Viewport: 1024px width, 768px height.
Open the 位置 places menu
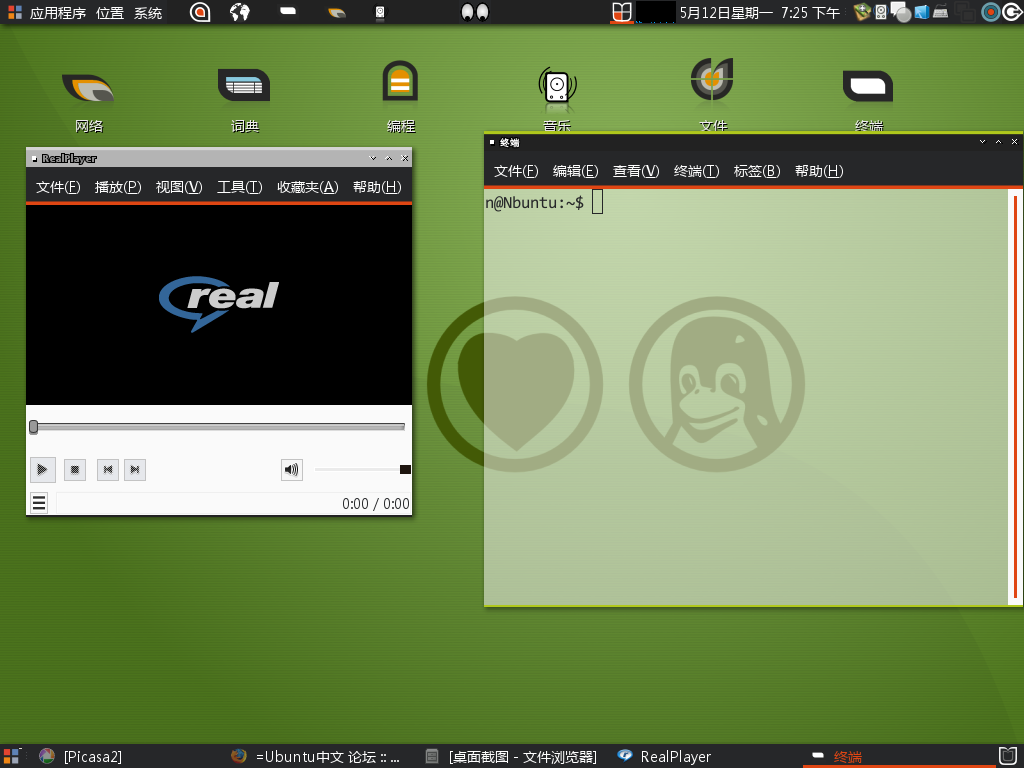[x=110, y=13]
